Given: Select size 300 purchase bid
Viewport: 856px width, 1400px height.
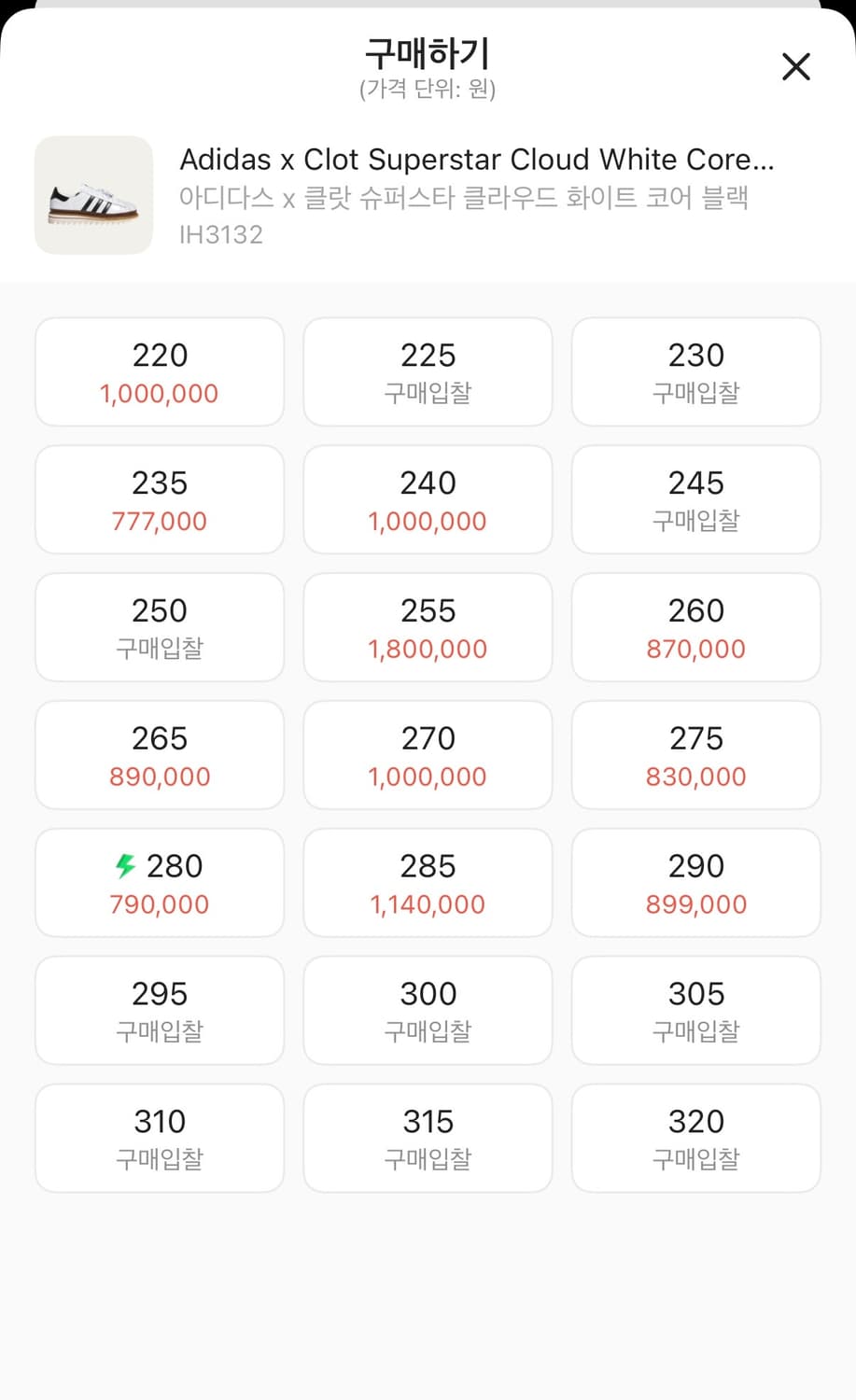Looking at the screenshot, I should [x=428, y=1010].
